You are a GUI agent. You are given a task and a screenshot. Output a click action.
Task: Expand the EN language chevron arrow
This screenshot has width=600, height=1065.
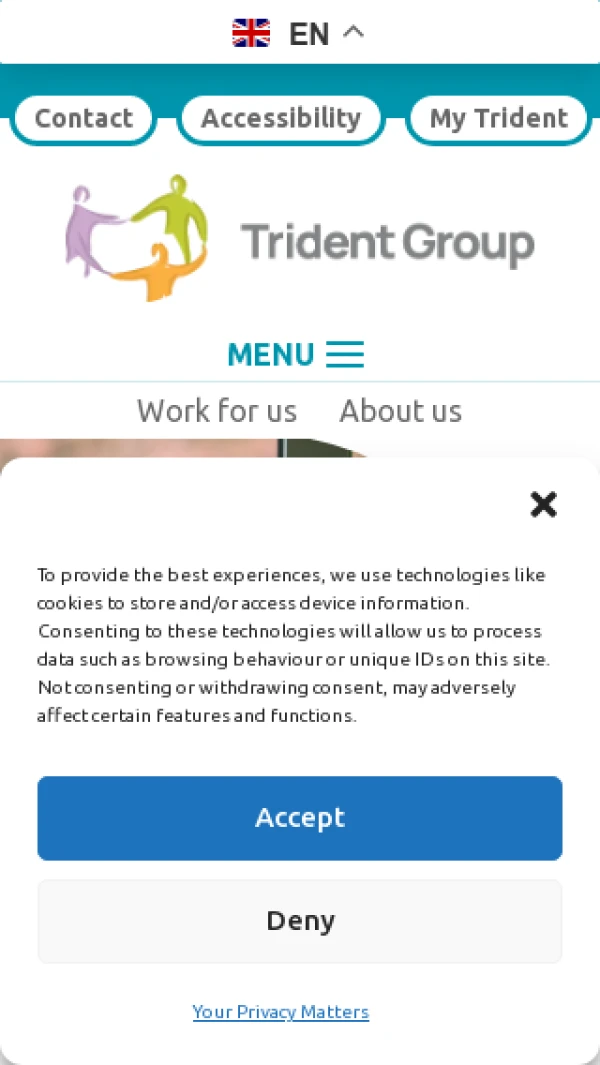pyautogui.click(x=353, y=31)
